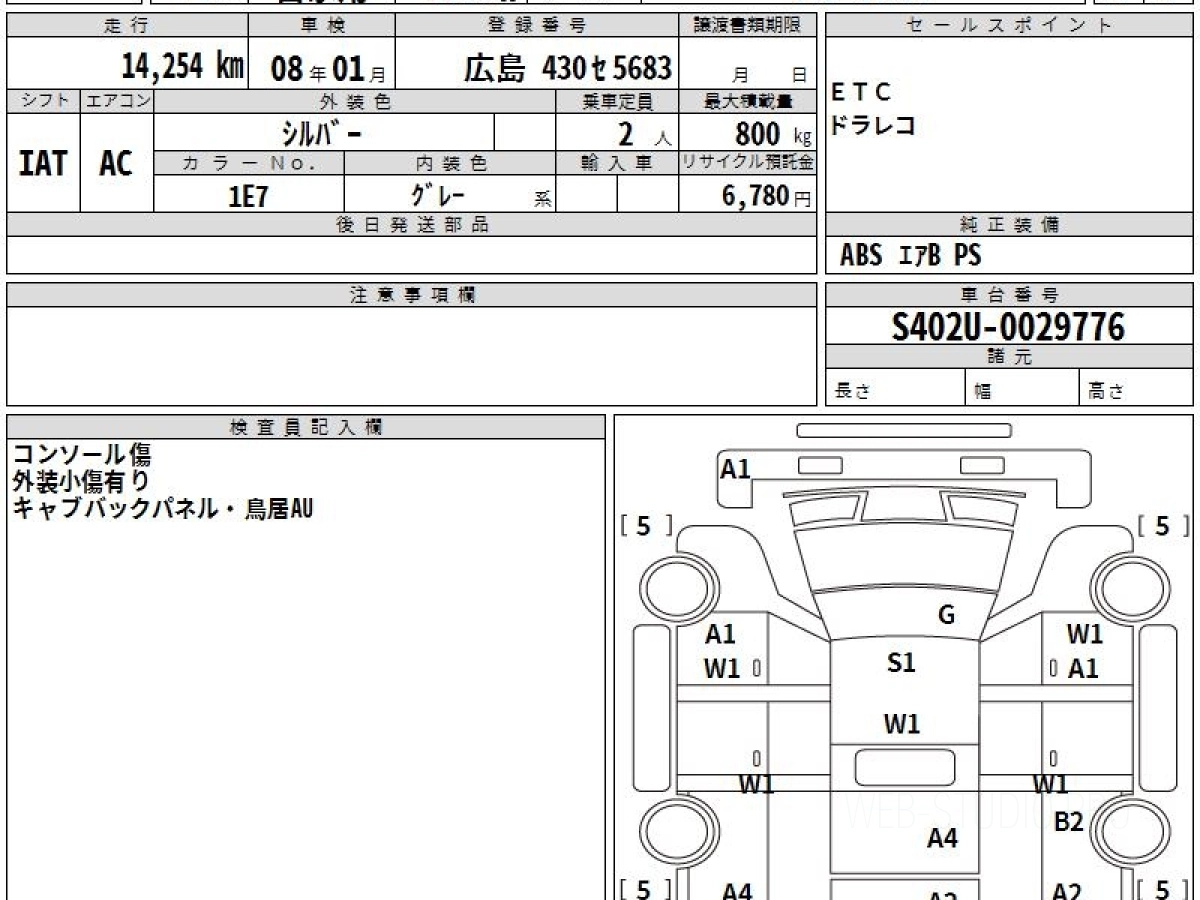The width and height of the screenshot is (1200, 900).
Task: Click the 車台番号 header
Action: (1009, 295)
